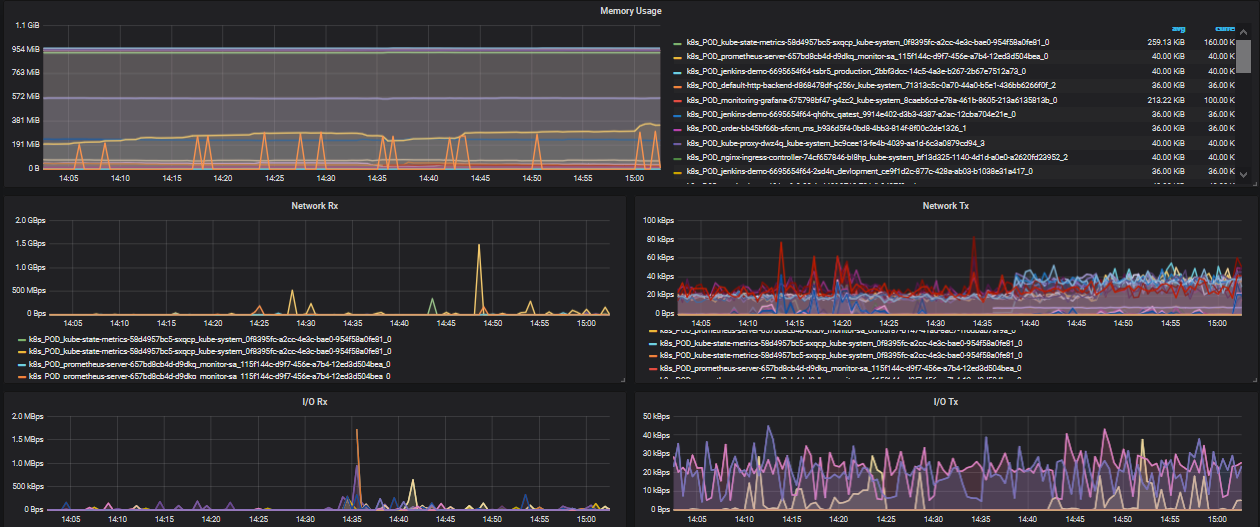The height and width of the screenshot is (527, 1260).
Task: Toggle orange kube-state-metrics series in Network Tx legend
Action: tap(841, 356)
